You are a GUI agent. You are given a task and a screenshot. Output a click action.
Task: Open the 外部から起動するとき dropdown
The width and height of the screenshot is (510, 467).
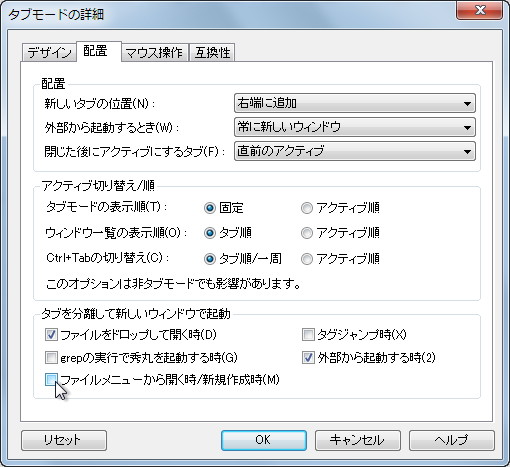(x=355, y=127)
